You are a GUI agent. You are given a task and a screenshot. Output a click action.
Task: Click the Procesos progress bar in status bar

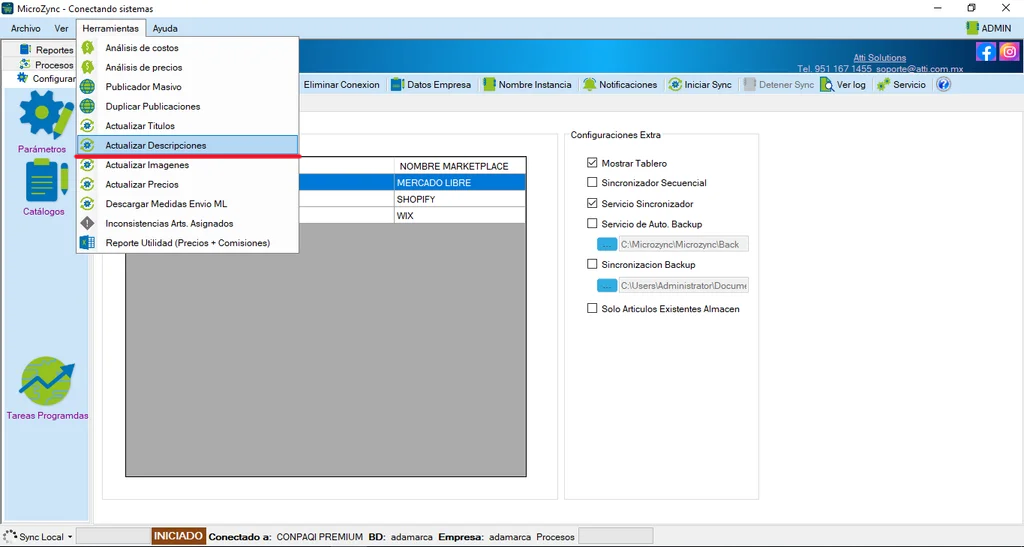pyautogui.click(x=615, y=537)
